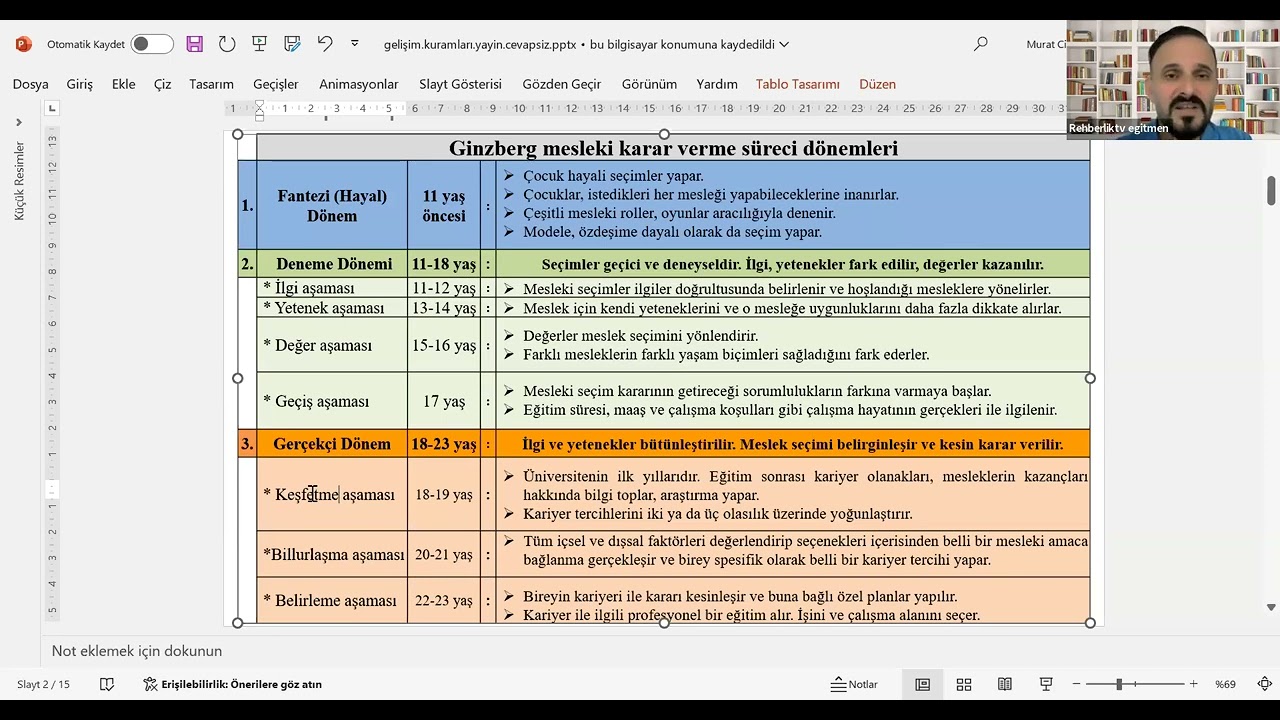This screenshot has height=720, width=1280.
Task: Open the Slayt Gösterisi tab
Action: tap(460, 84)
